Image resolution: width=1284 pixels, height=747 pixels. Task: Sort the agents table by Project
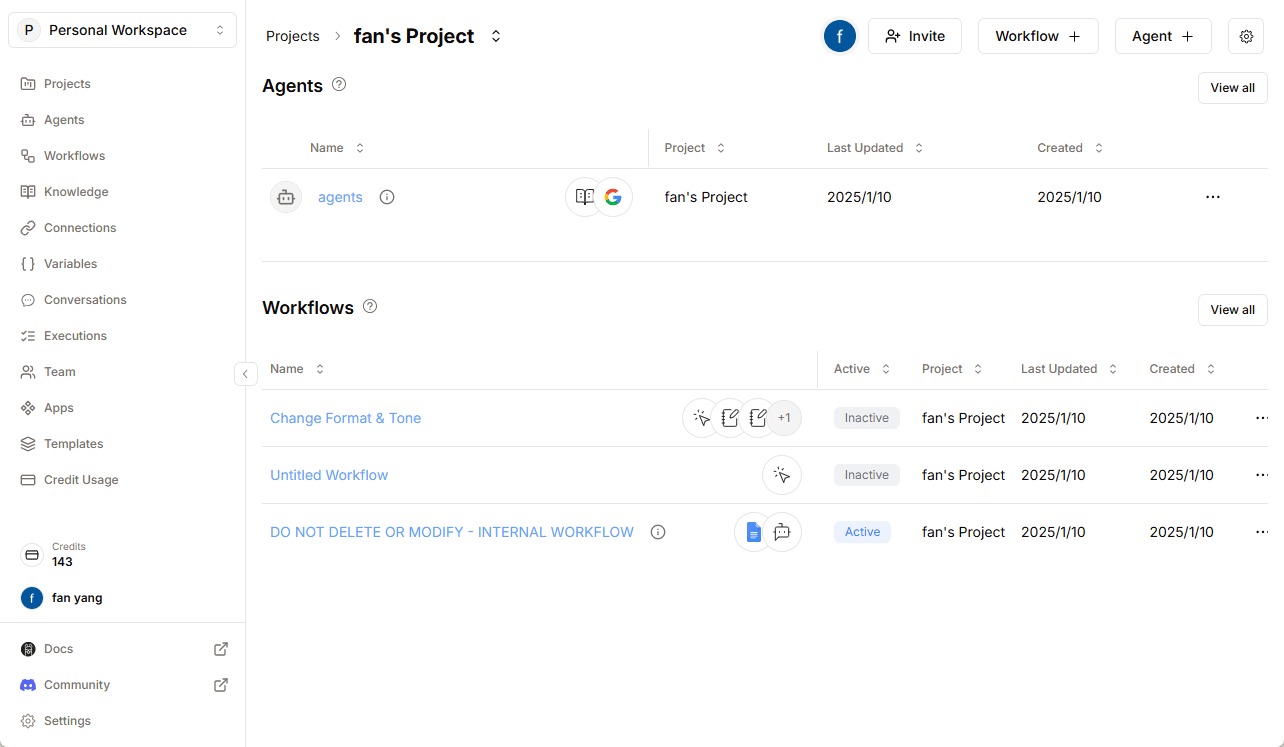[x=695, y=148]
